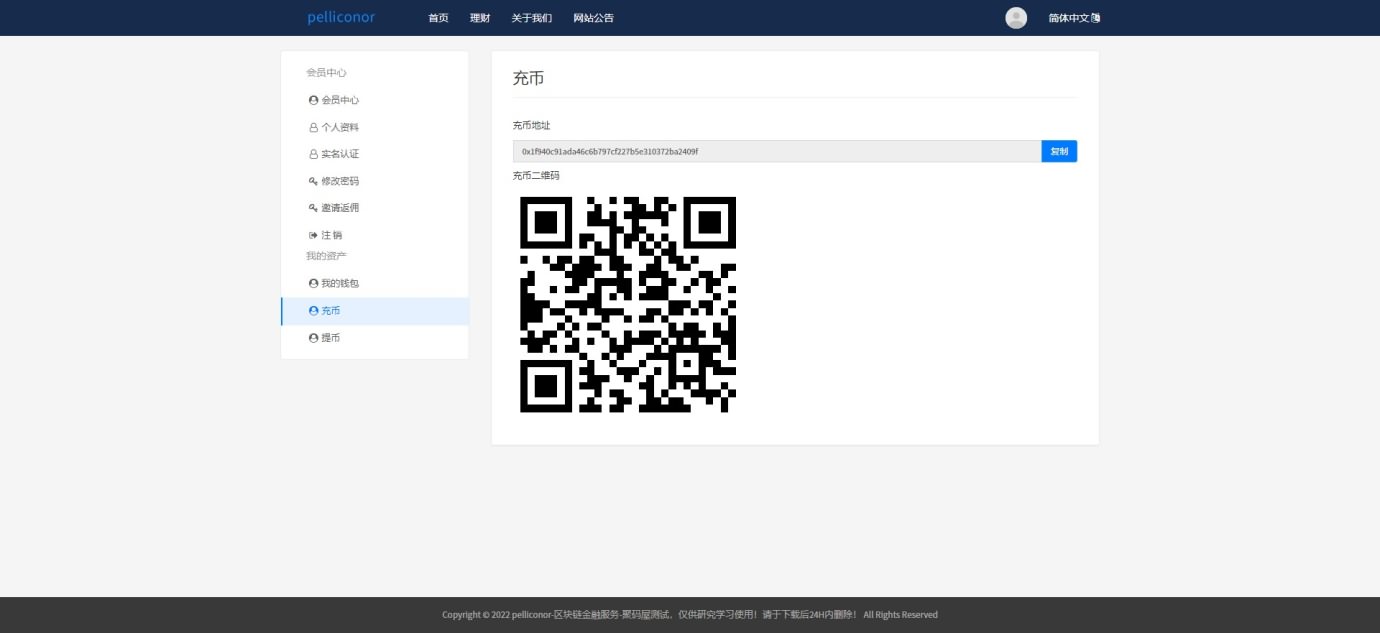The width and height of the screenshot is (1380, 633).
Task: Click the deposit QR code image
Action: (628, 304)
